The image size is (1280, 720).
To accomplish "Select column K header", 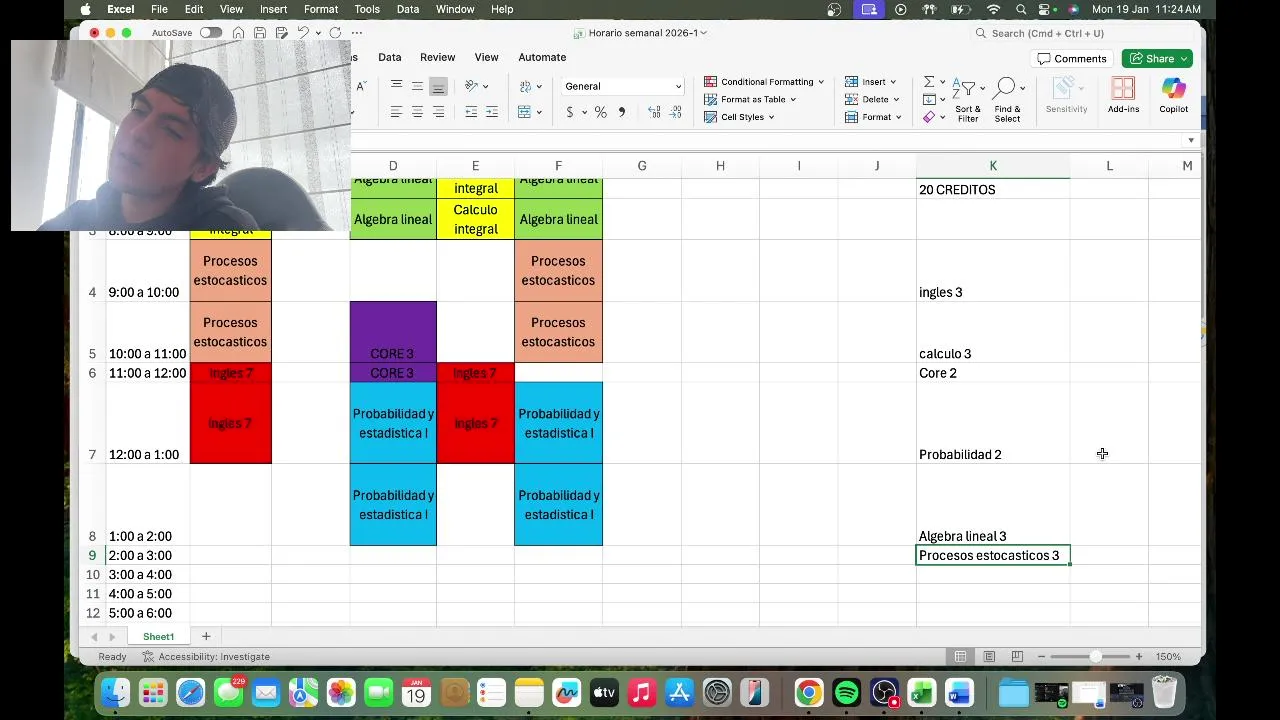I will pos(993,166).
